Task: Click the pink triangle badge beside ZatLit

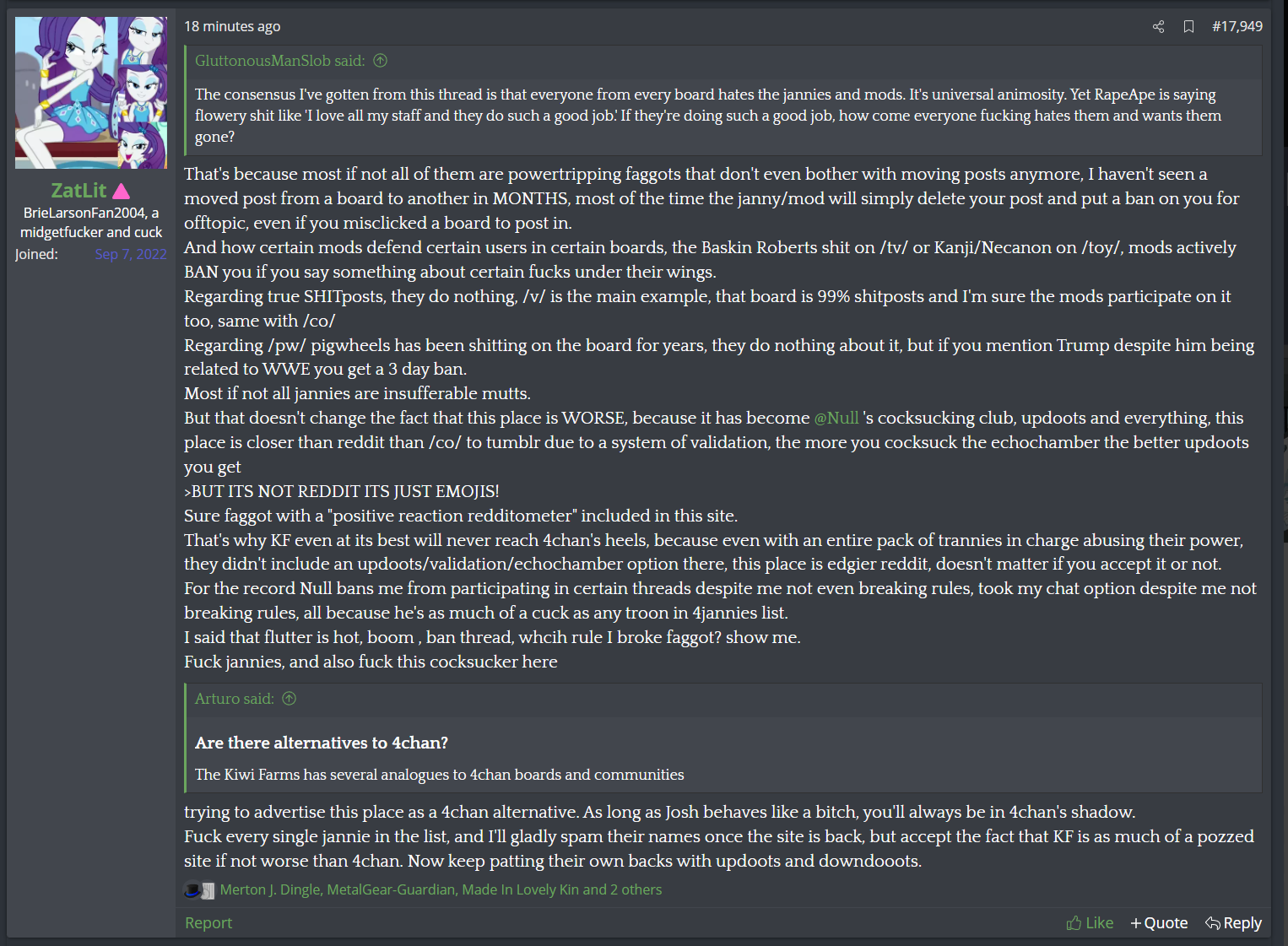Action: click(x=122, y=192)
